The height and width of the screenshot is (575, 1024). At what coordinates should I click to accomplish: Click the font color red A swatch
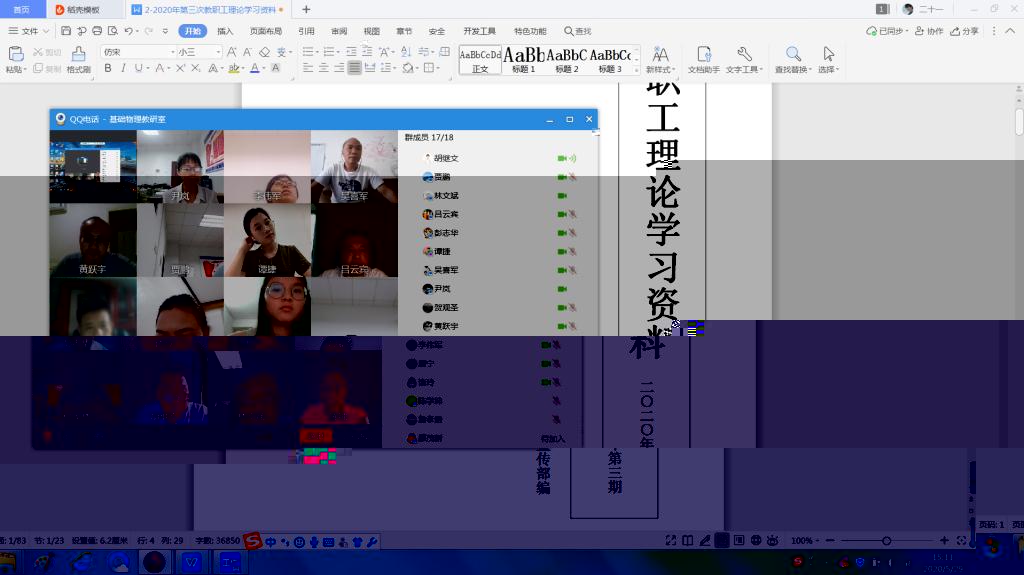point(255,68)
